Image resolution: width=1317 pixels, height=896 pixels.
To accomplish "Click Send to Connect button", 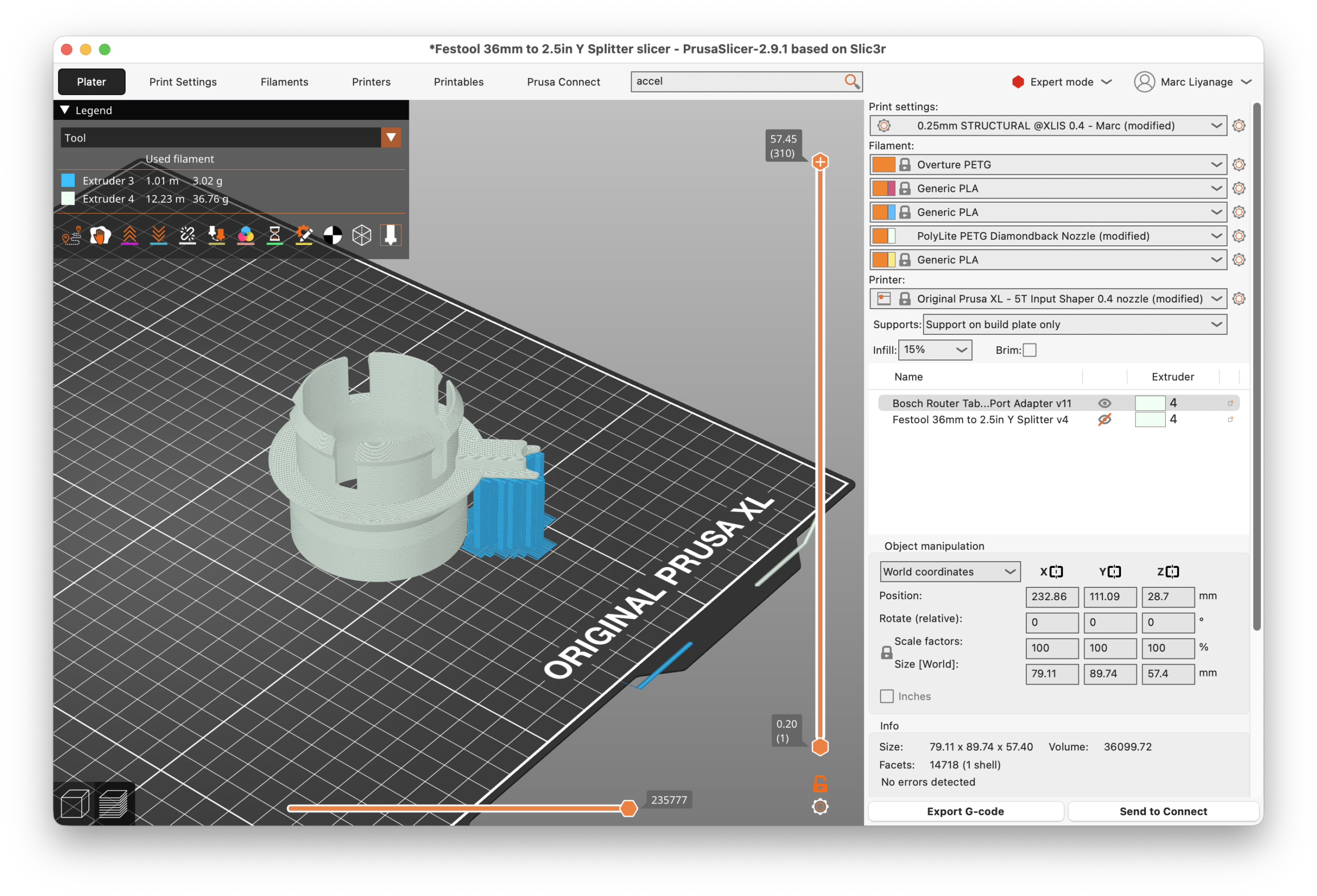I will coord(1163,811).
